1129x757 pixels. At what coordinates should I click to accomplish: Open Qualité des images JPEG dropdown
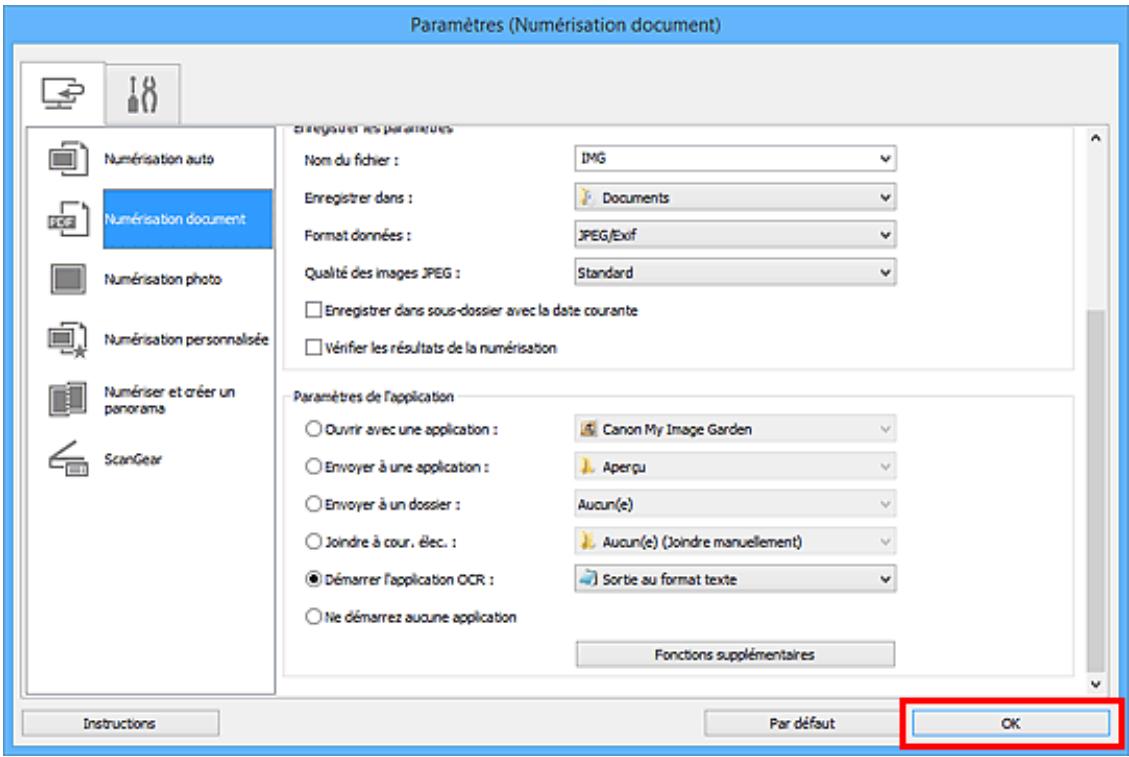735,271
